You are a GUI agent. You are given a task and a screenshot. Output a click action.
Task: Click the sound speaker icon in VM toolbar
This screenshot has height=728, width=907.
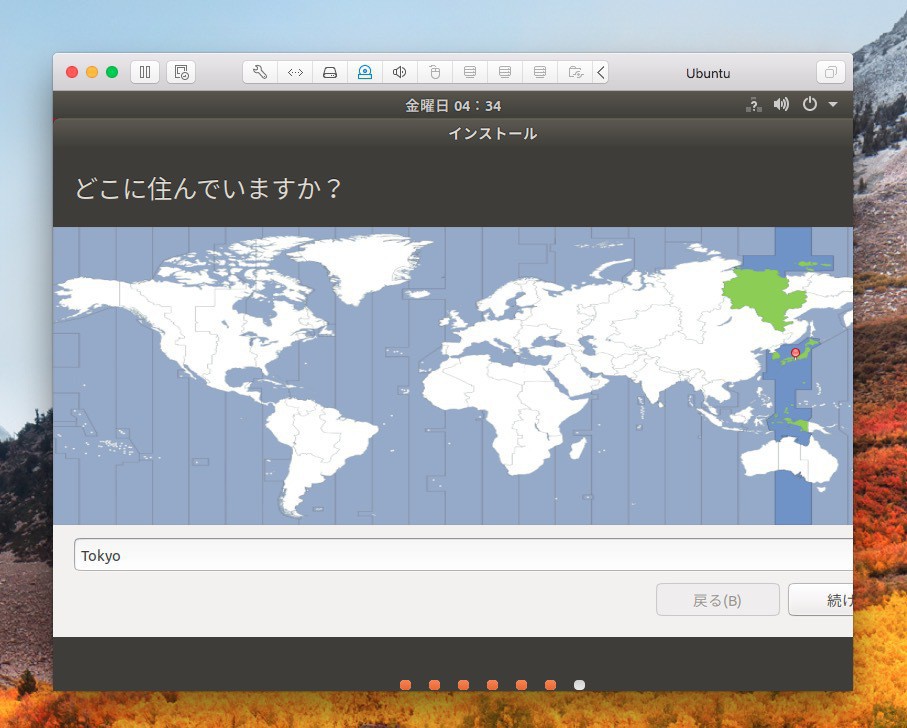tap(400, 72)
